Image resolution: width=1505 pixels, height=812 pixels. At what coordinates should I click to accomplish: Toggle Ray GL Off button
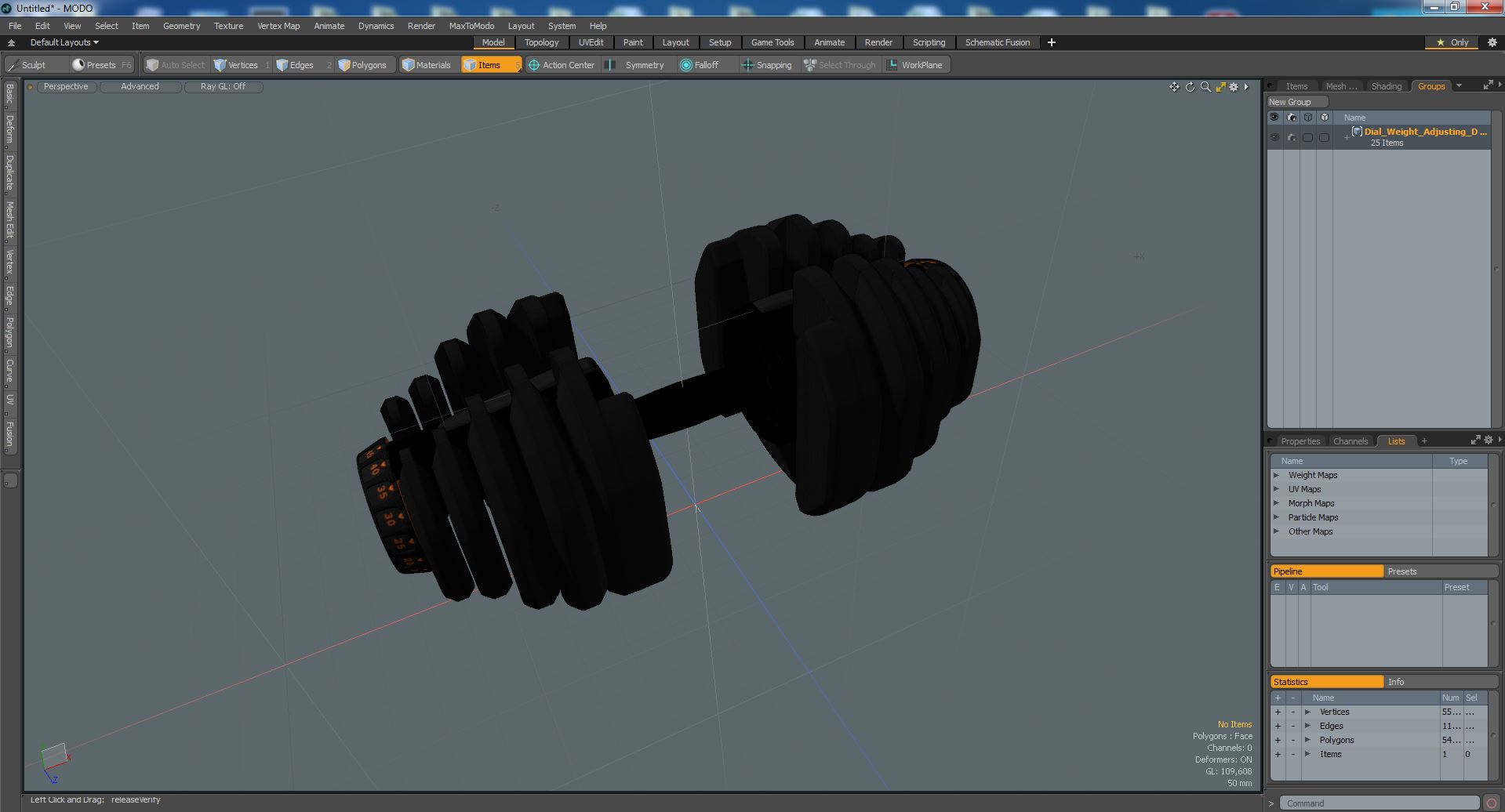click(x=223, y=87)
